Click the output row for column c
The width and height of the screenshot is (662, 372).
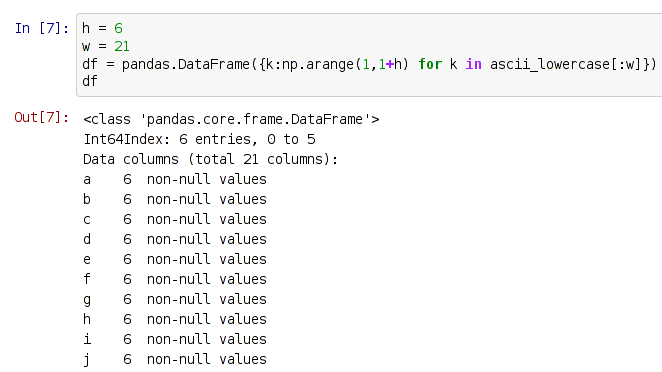coord(175,220)
